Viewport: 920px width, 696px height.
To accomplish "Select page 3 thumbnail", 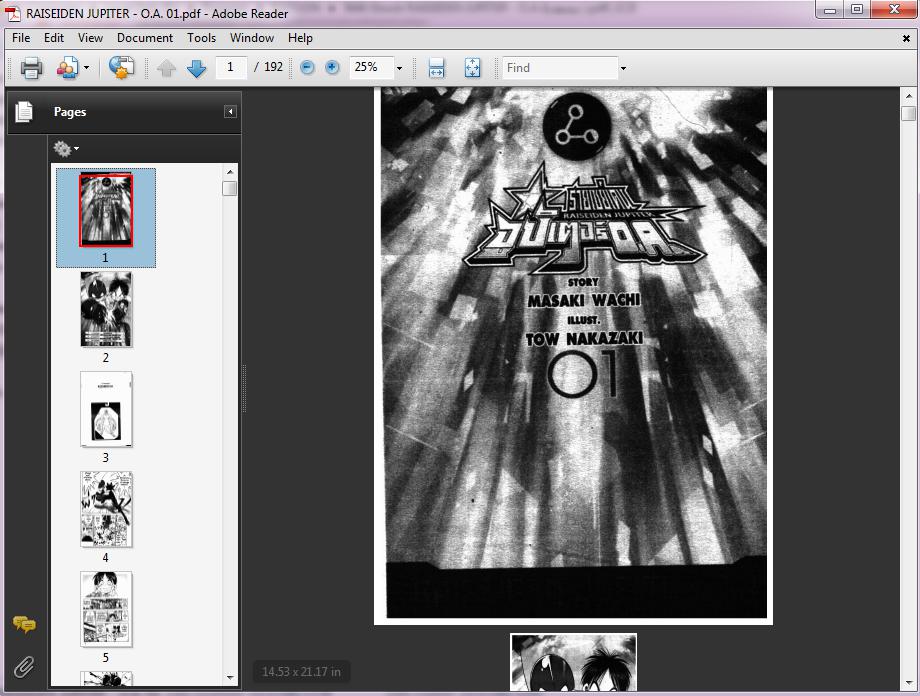I will [x=106, y=409].
